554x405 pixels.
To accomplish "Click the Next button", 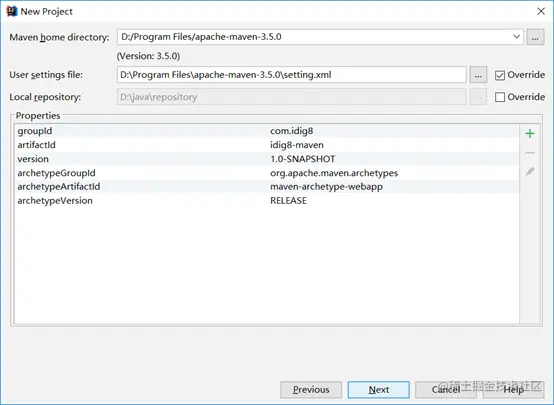I will click(378, 390).
